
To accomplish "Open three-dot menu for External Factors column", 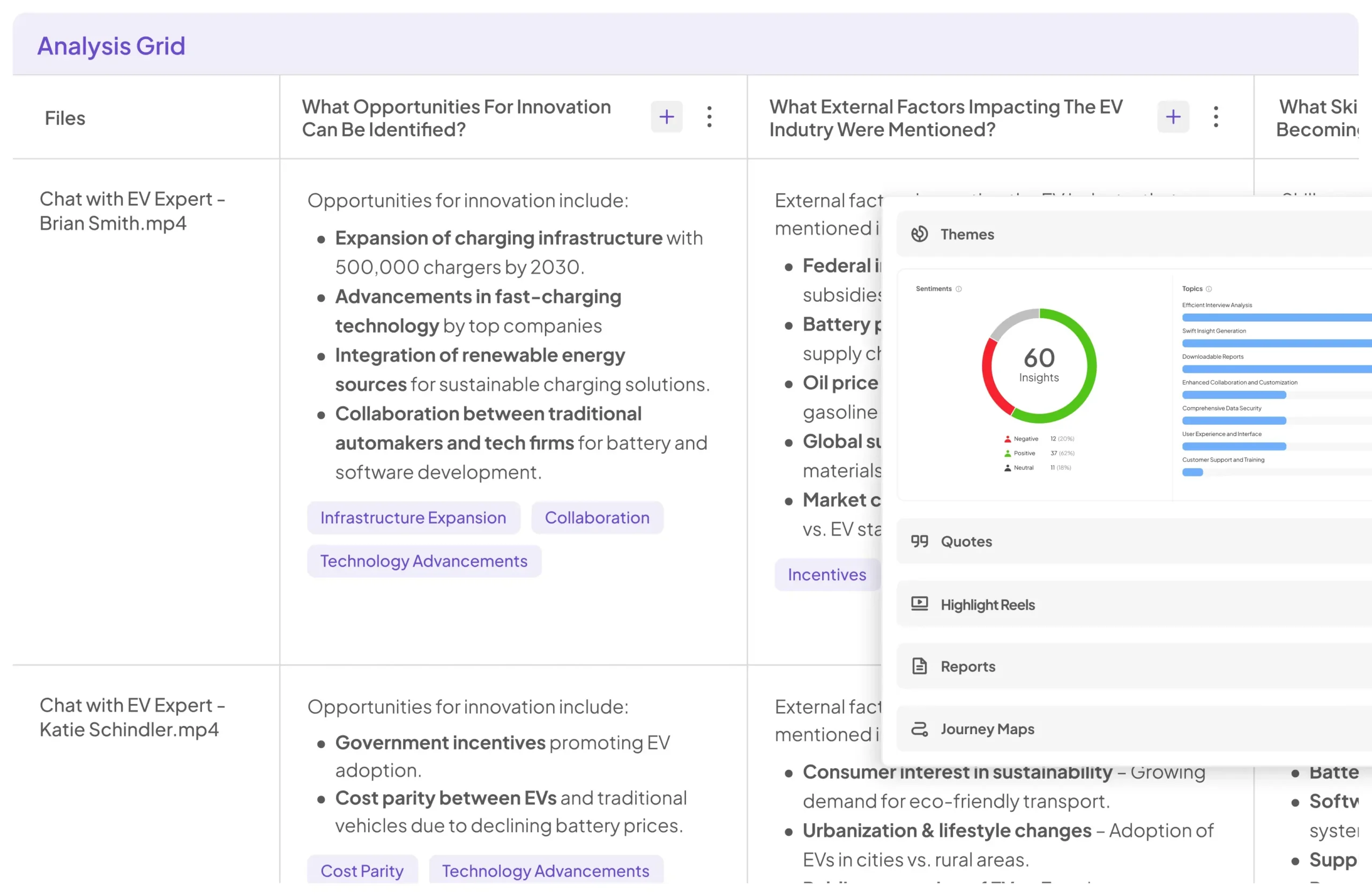I will (1216, 117).
